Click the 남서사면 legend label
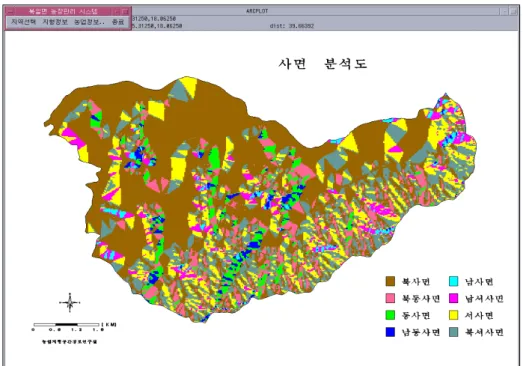This screenshot has width=523, height=366. pyautogui.click(x=484, y=299)
